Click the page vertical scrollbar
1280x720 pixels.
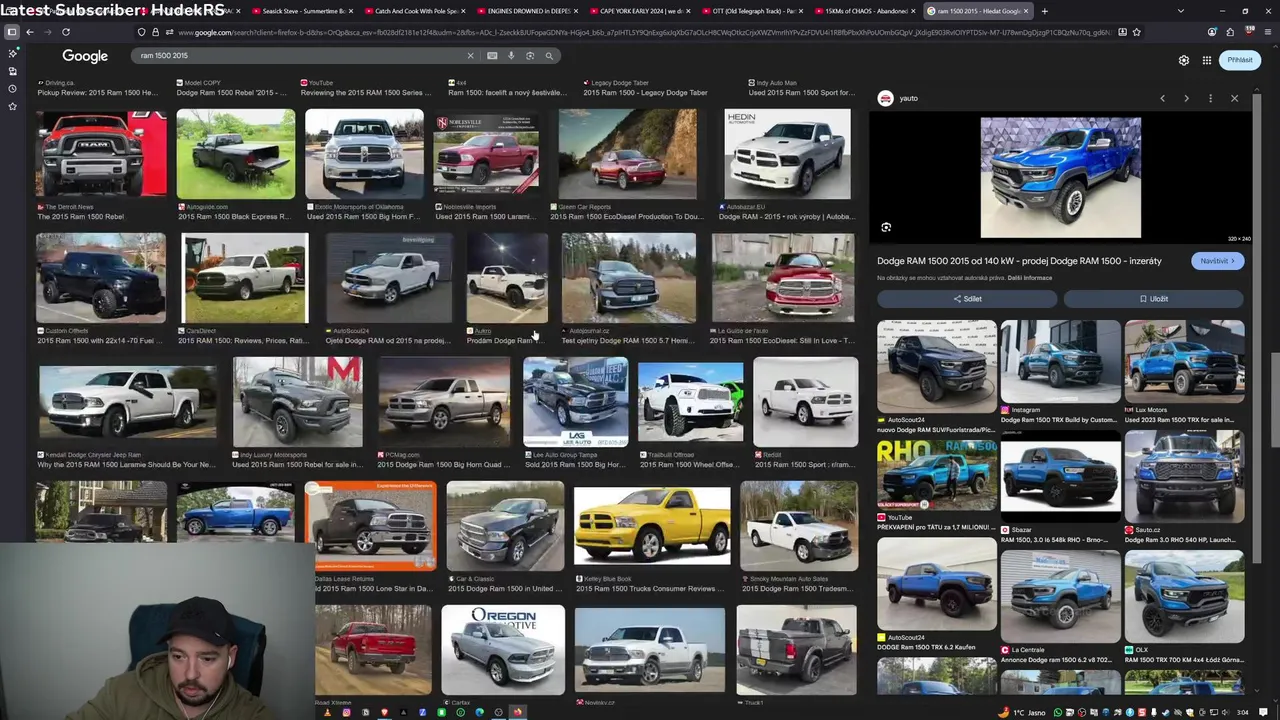[1274, 400]
